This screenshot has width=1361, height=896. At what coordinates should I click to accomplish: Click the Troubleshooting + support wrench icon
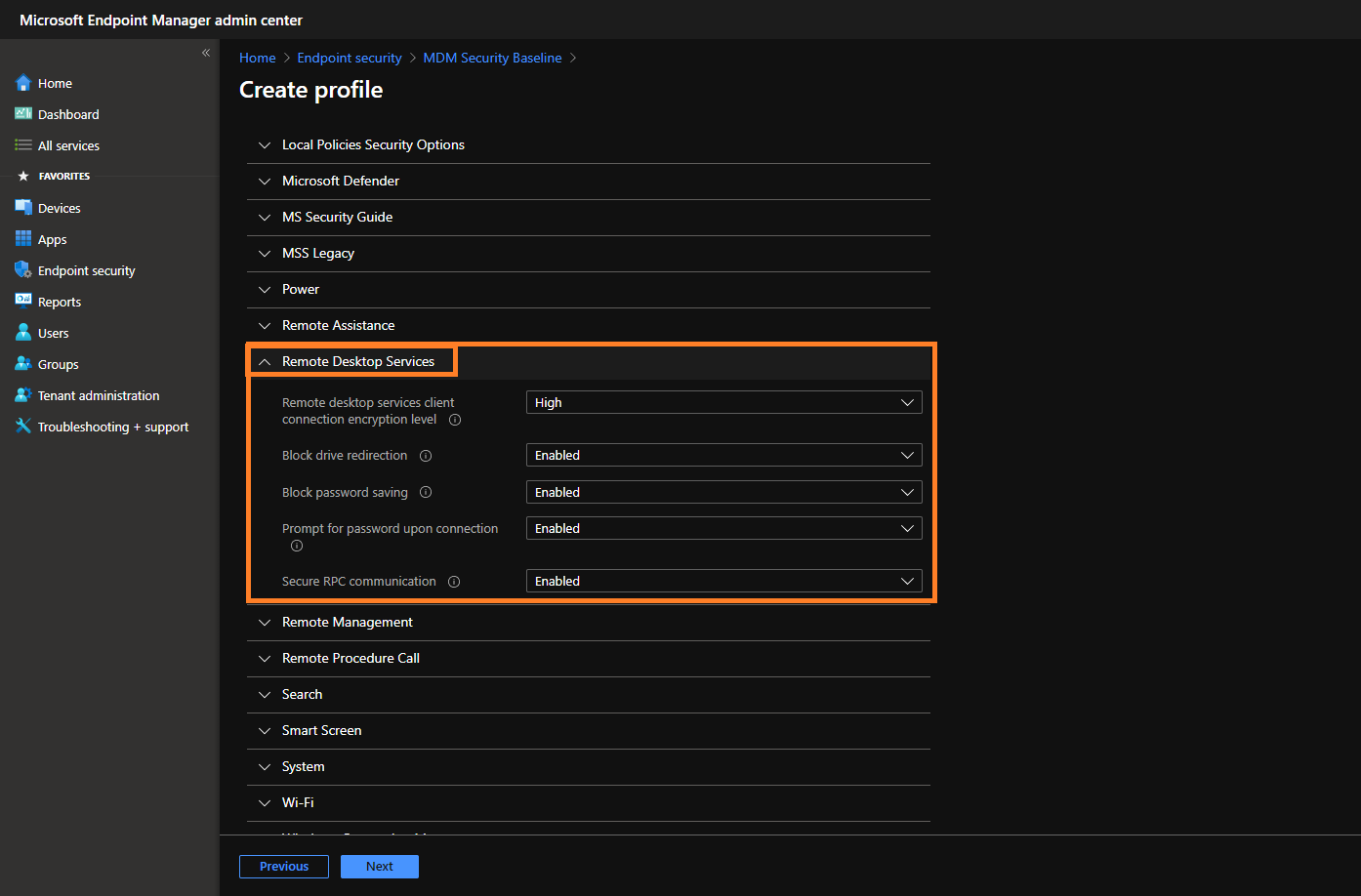click(23, 427)
